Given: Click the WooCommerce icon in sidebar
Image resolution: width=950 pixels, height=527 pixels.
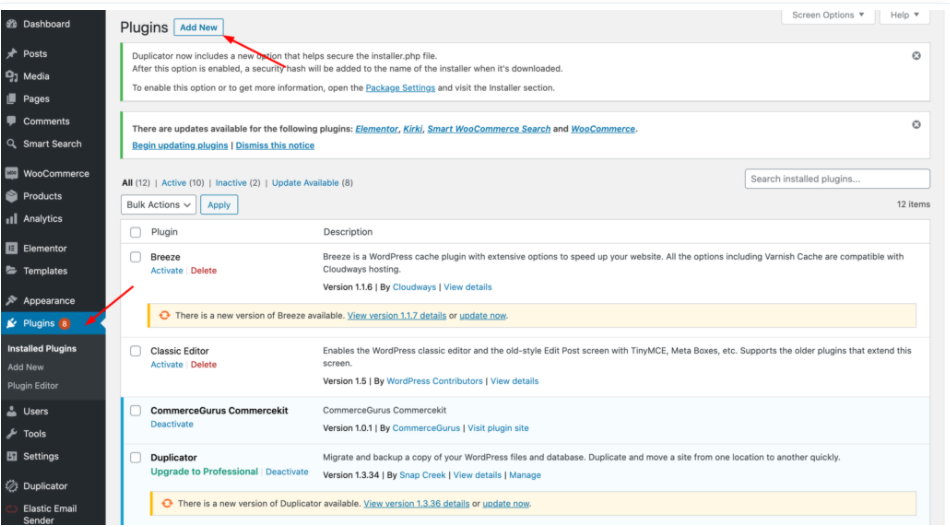Looking at the screenshot, I should coord(12,173).
